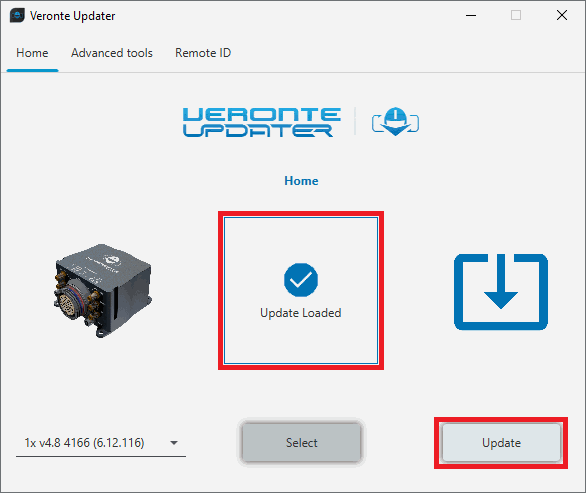
Task: Click the Veronte Updater text logo
Action: [262, 122]
